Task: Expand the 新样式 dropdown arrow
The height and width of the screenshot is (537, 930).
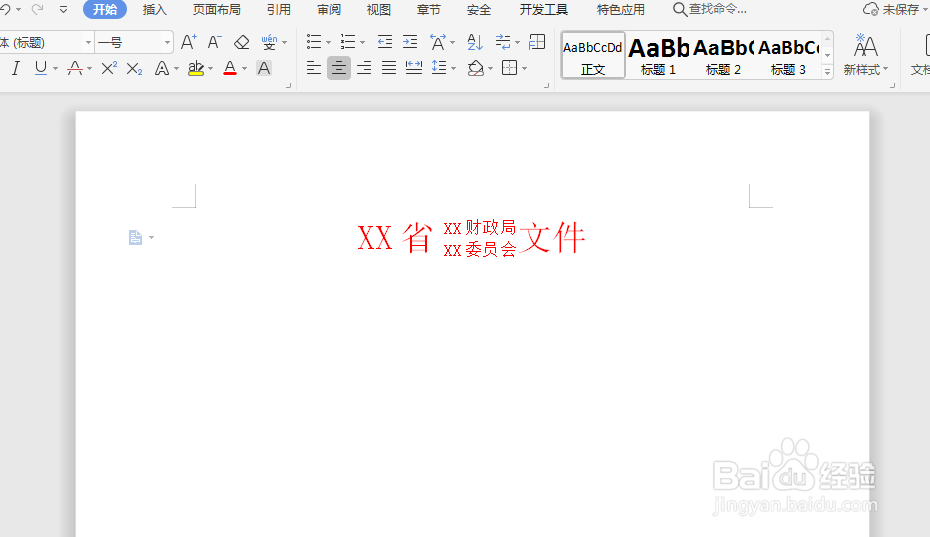Action: (x=886, y=69)
